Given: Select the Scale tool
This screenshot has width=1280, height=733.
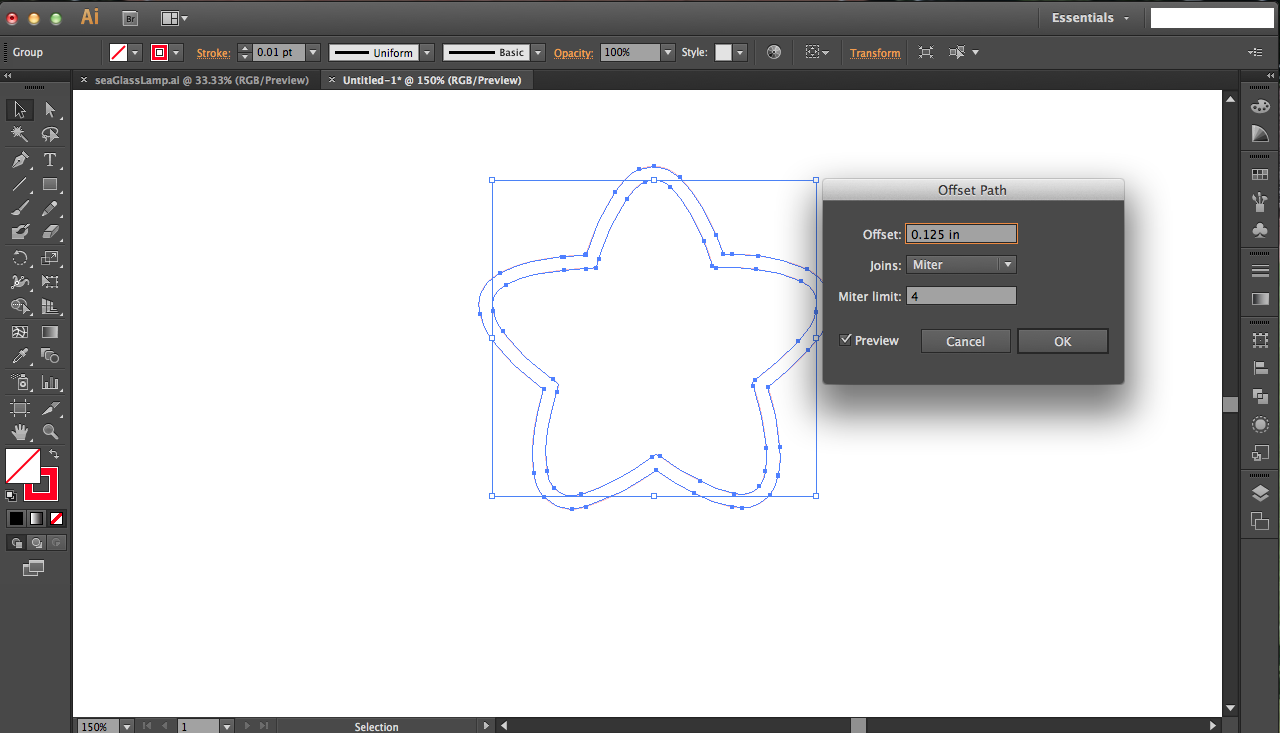Looking at the screenshot, I should tap(50, 258).
